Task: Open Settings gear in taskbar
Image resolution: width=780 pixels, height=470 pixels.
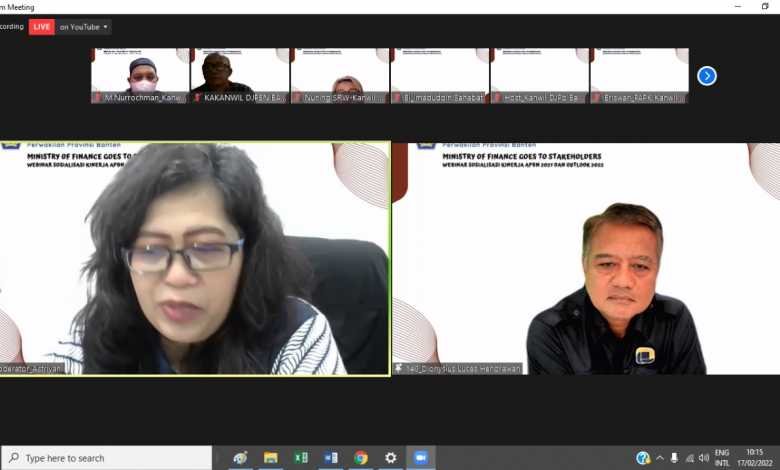Action: [x=390, y=458]
